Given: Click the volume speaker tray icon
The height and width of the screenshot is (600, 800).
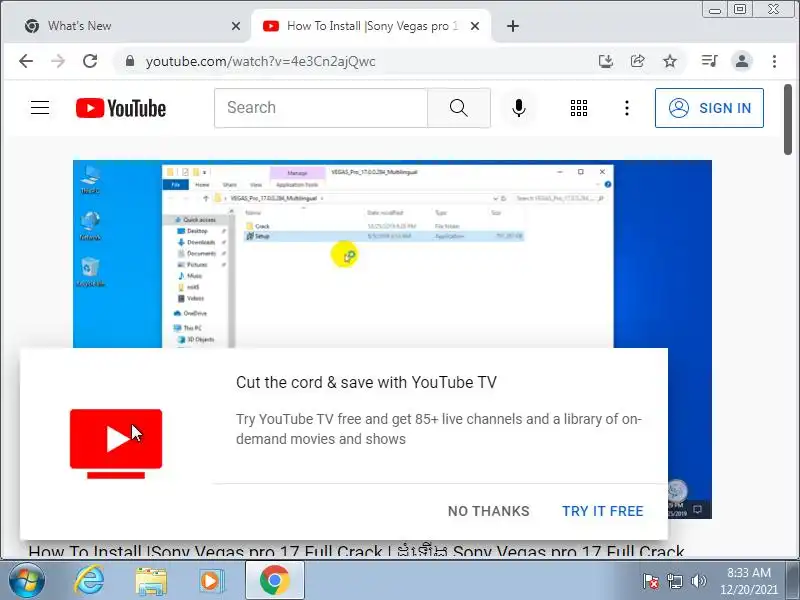Looking at the screenshot, I should tap(698, 581).
